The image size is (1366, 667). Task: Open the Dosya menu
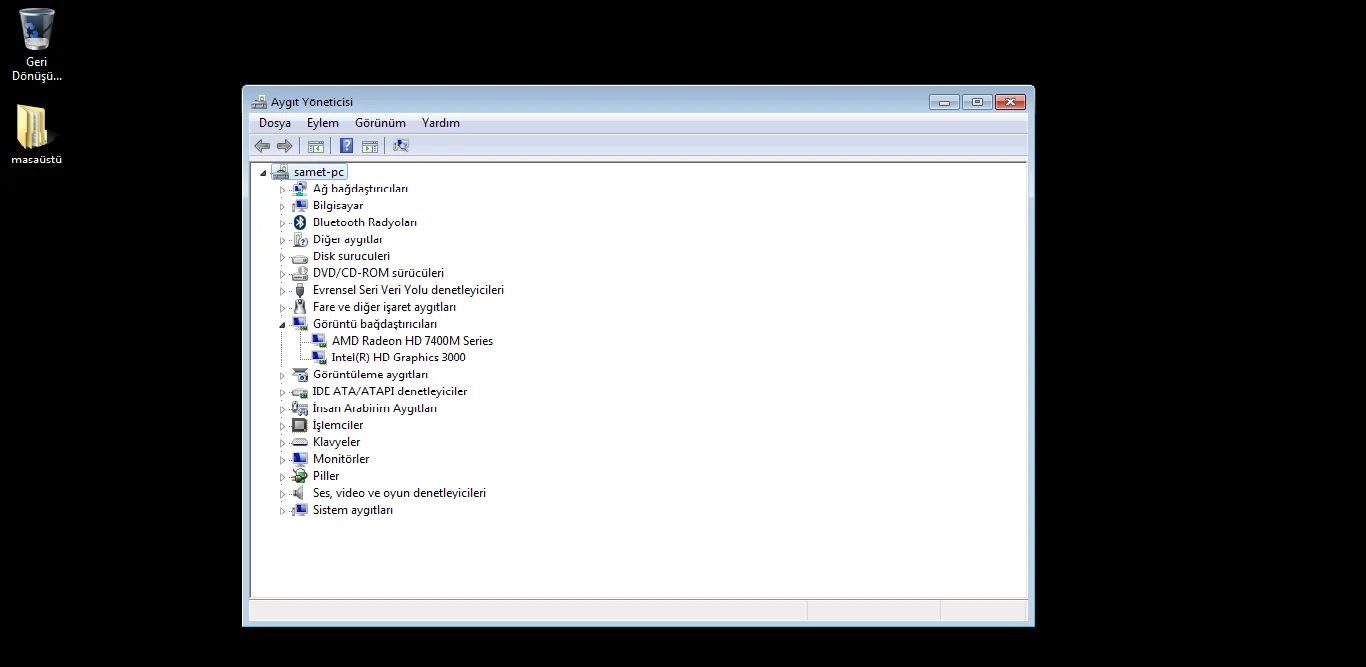pyautogui.click(x=275, y=123)
